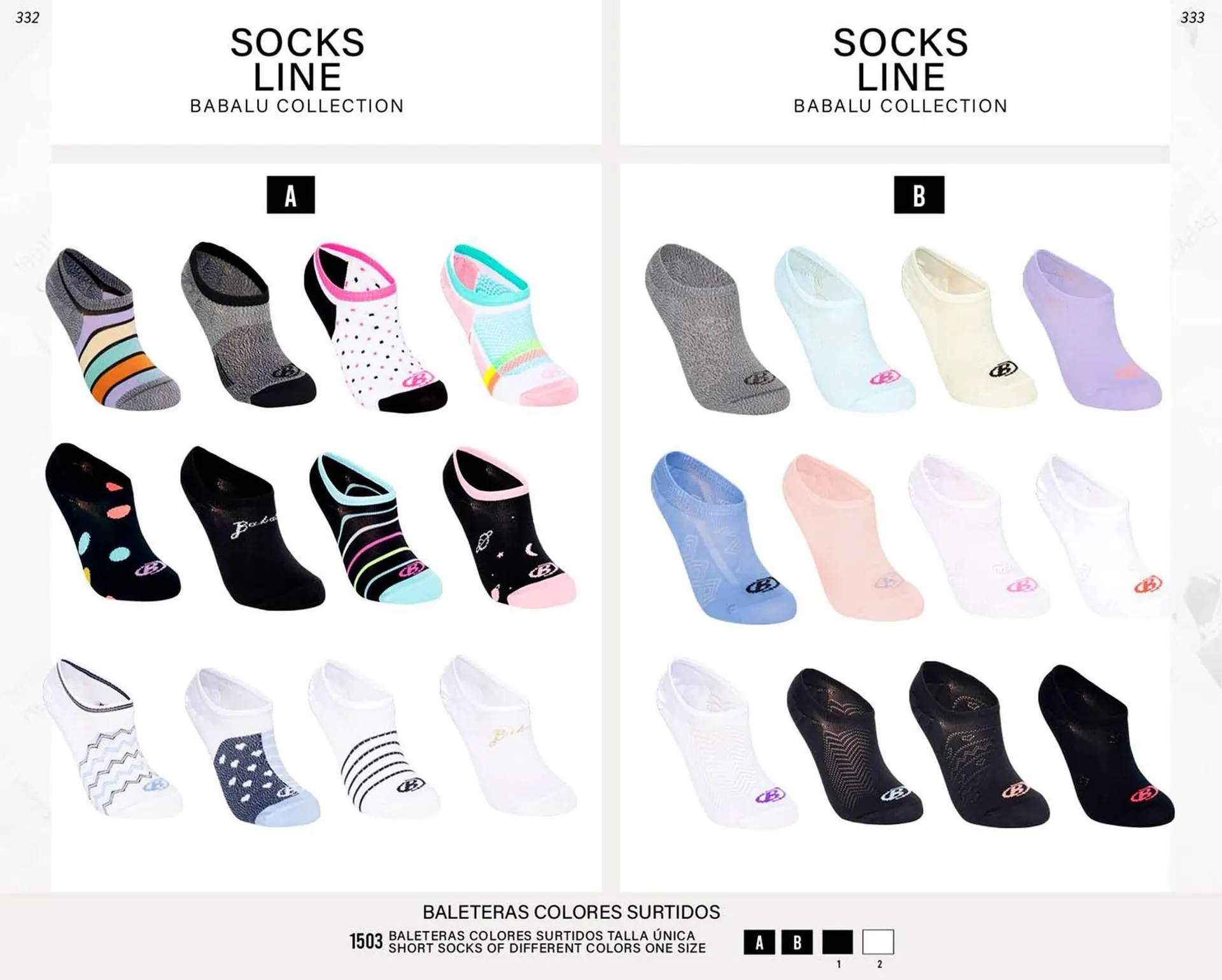
Task: Select the black sock with planets and moon
Action: (x=509, y=528)
